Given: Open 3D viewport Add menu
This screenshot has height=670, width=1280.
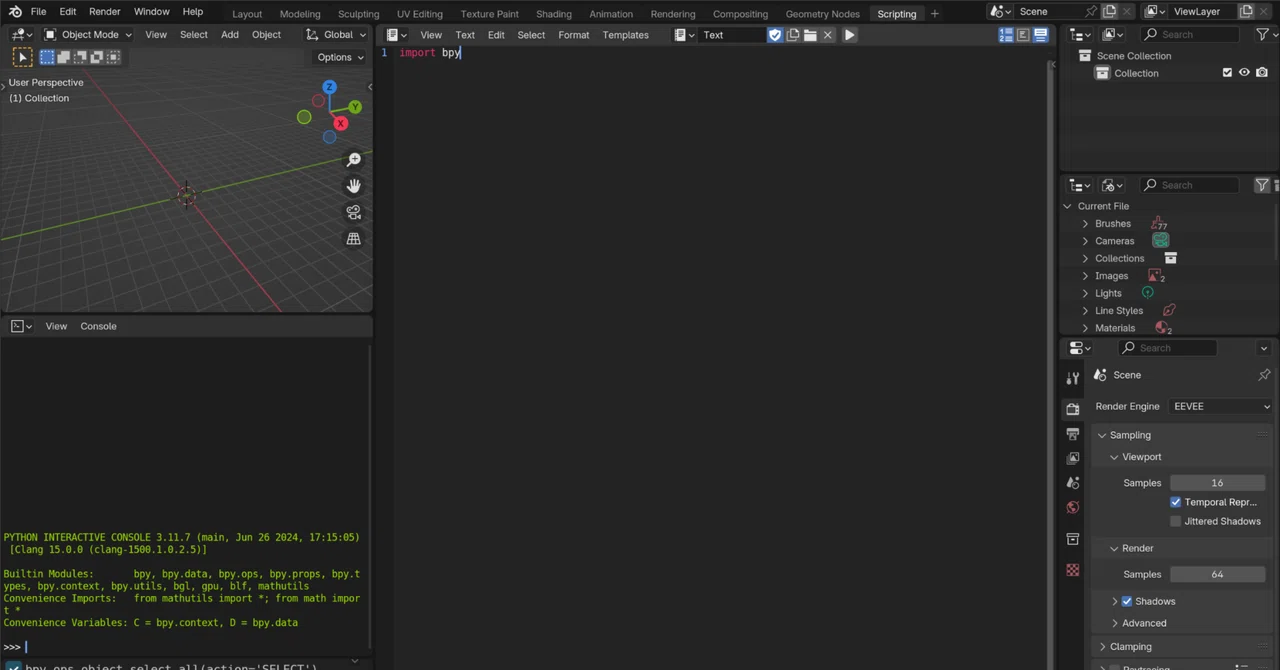Looking at the screenshot, I should tap(229, 35).
